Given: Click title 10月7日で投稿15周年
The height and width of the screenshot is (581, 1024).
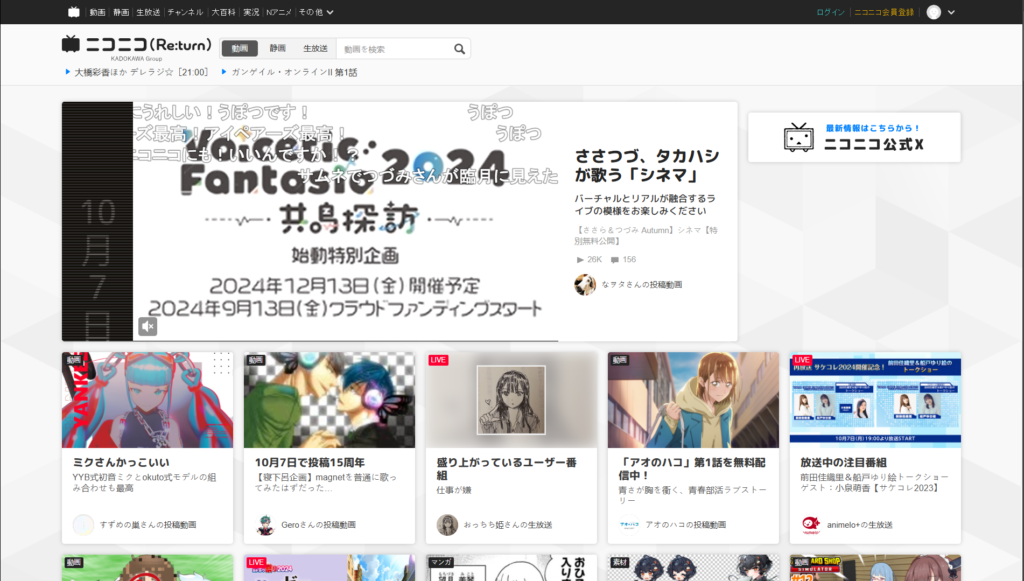Looking at the screenshot, I should tap(310, 462).
